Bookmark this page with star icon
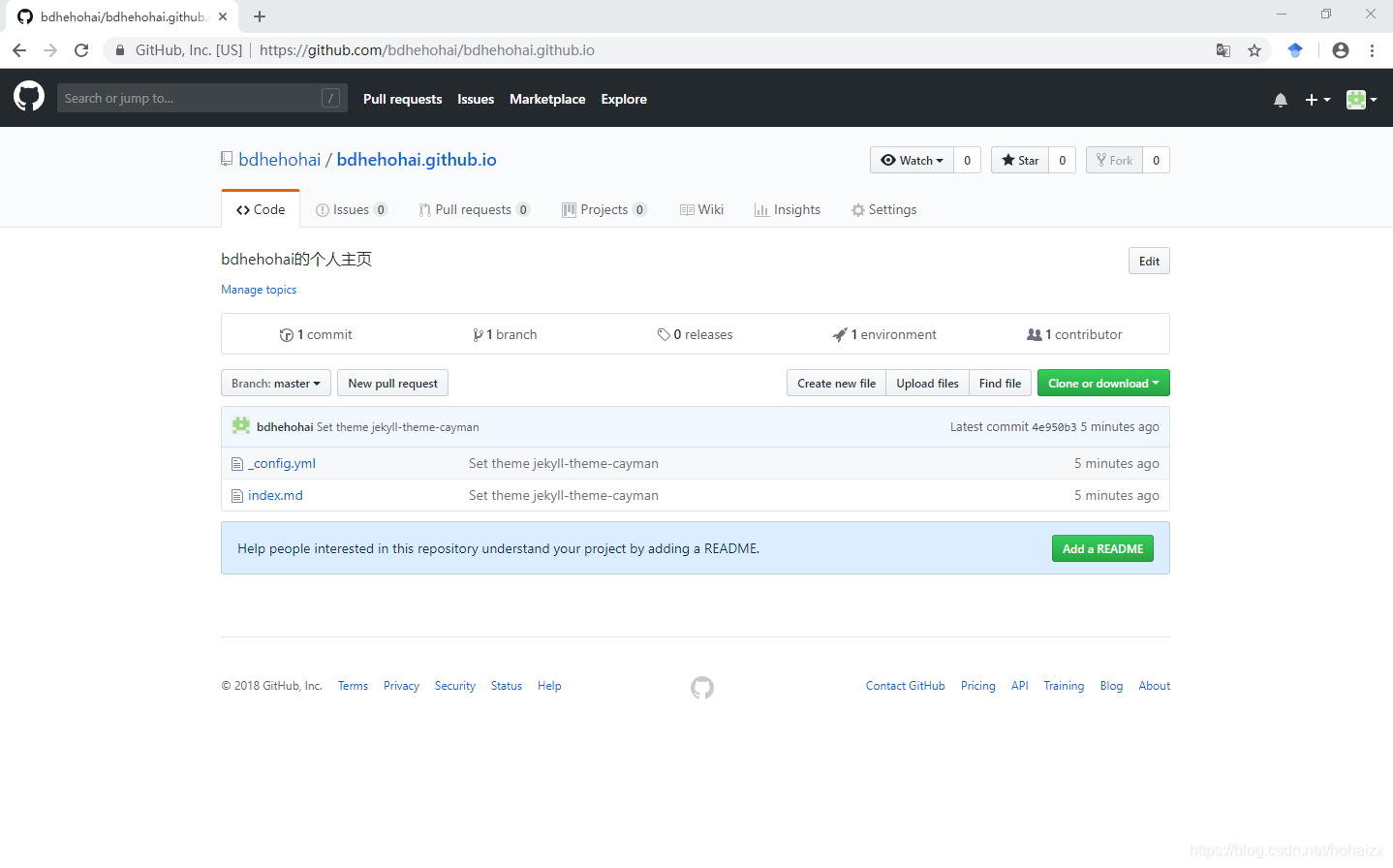Image resolution: width=1393 pixels, height=868 pixels. 1254,50
